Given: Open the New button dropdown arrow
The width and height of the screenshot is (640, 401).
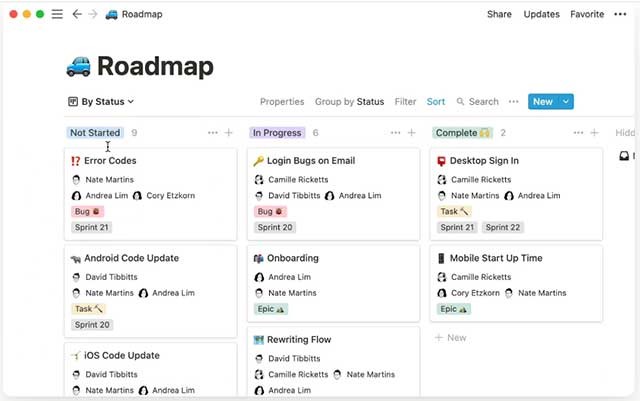Looking at the screenshot, I should point(567,102).
